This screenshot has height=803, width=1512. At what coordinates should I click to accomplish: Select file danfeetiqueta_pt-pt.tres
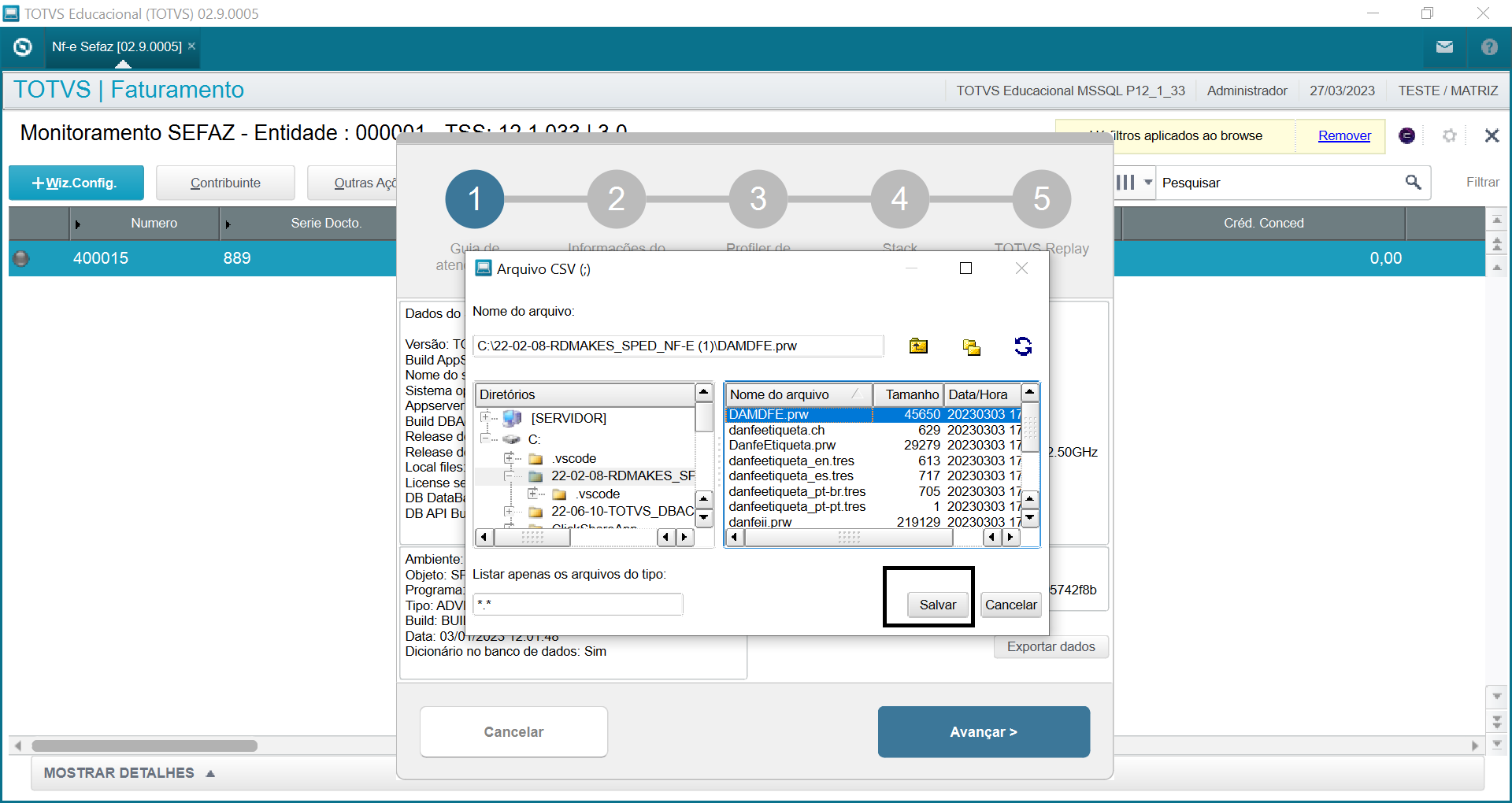[873, 507]
